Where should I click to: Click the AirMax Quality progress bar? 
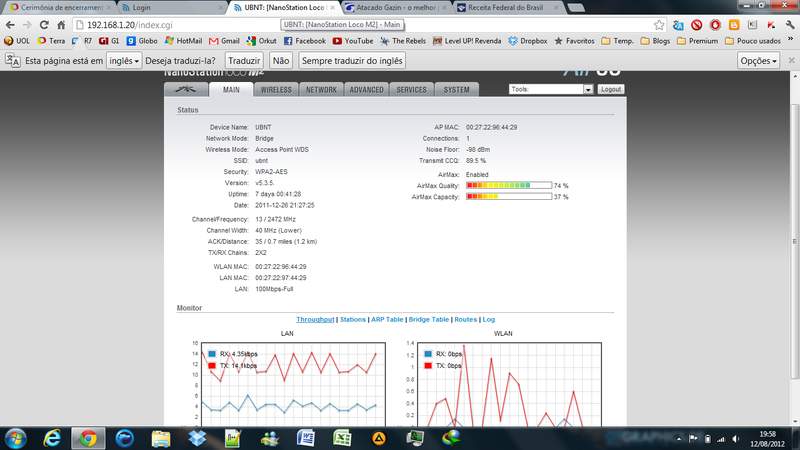click(x=509, y=185)
